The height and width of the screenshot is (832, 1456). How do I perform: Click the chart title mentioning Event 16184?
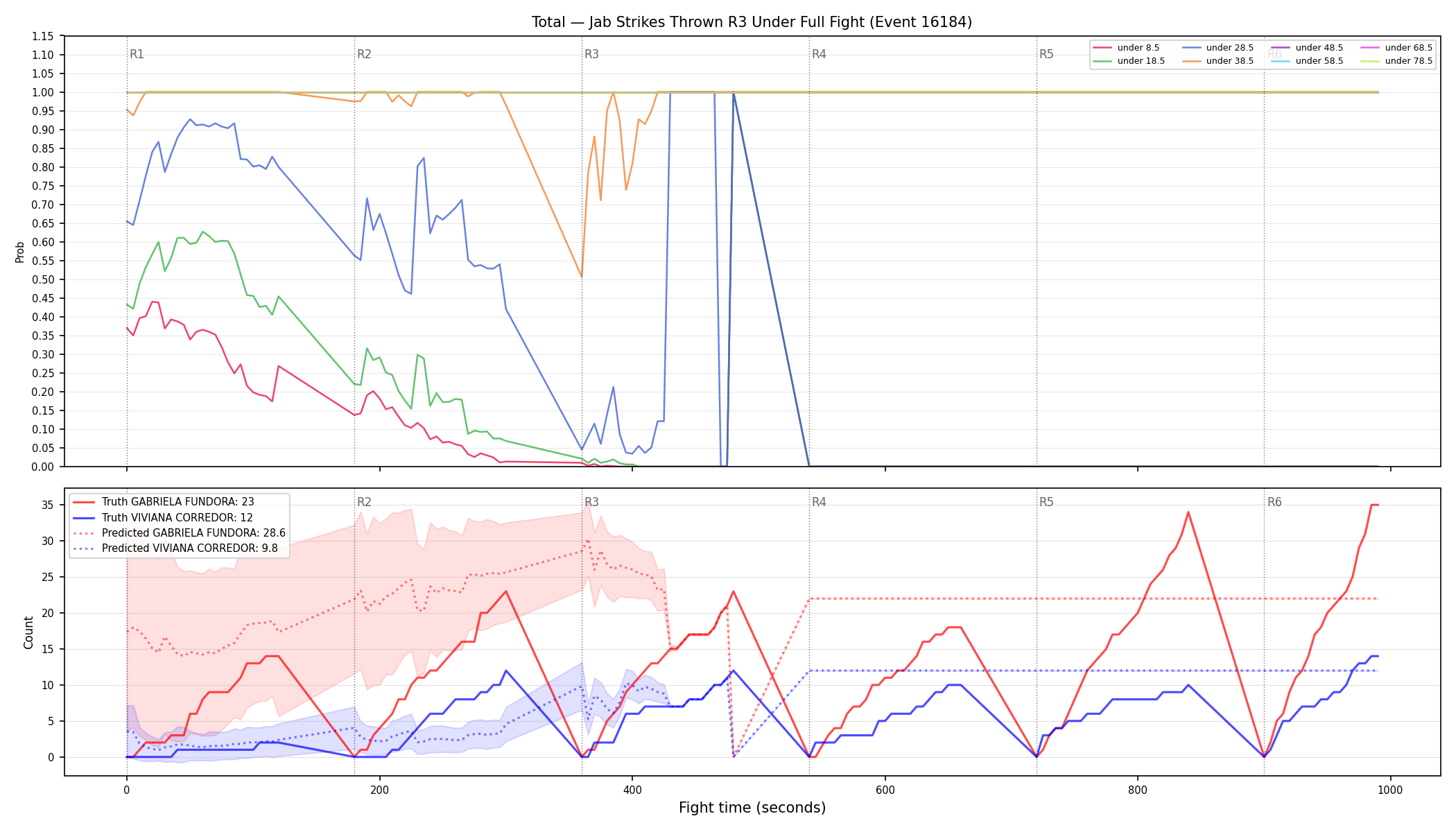tap(752, 22)
